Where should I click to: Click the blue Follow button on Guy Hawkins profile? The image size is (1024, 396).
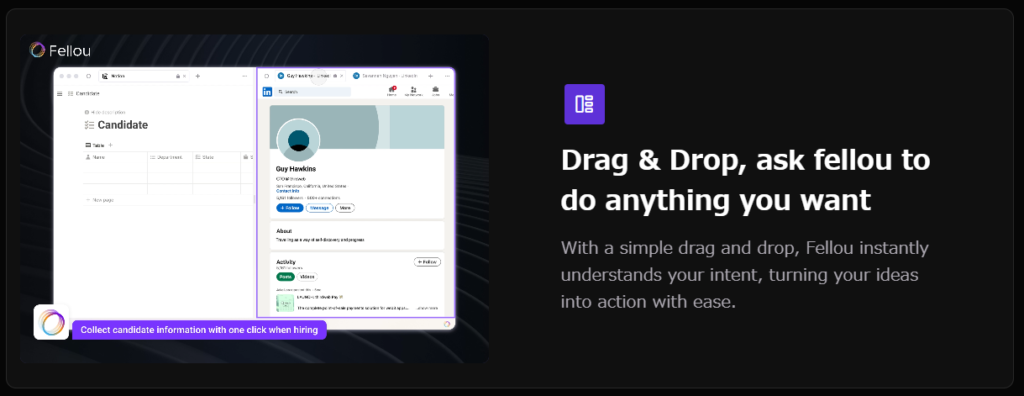(x=289, y=208)
